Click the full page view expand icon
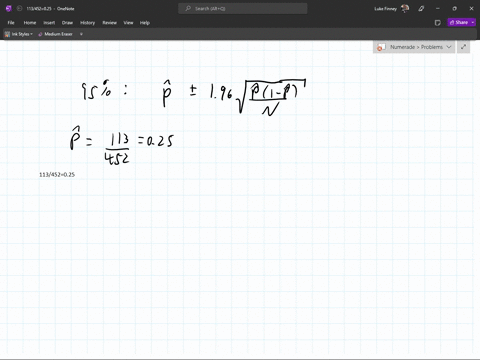Screen dimensions: 480x360 click(x=463, y=47)
